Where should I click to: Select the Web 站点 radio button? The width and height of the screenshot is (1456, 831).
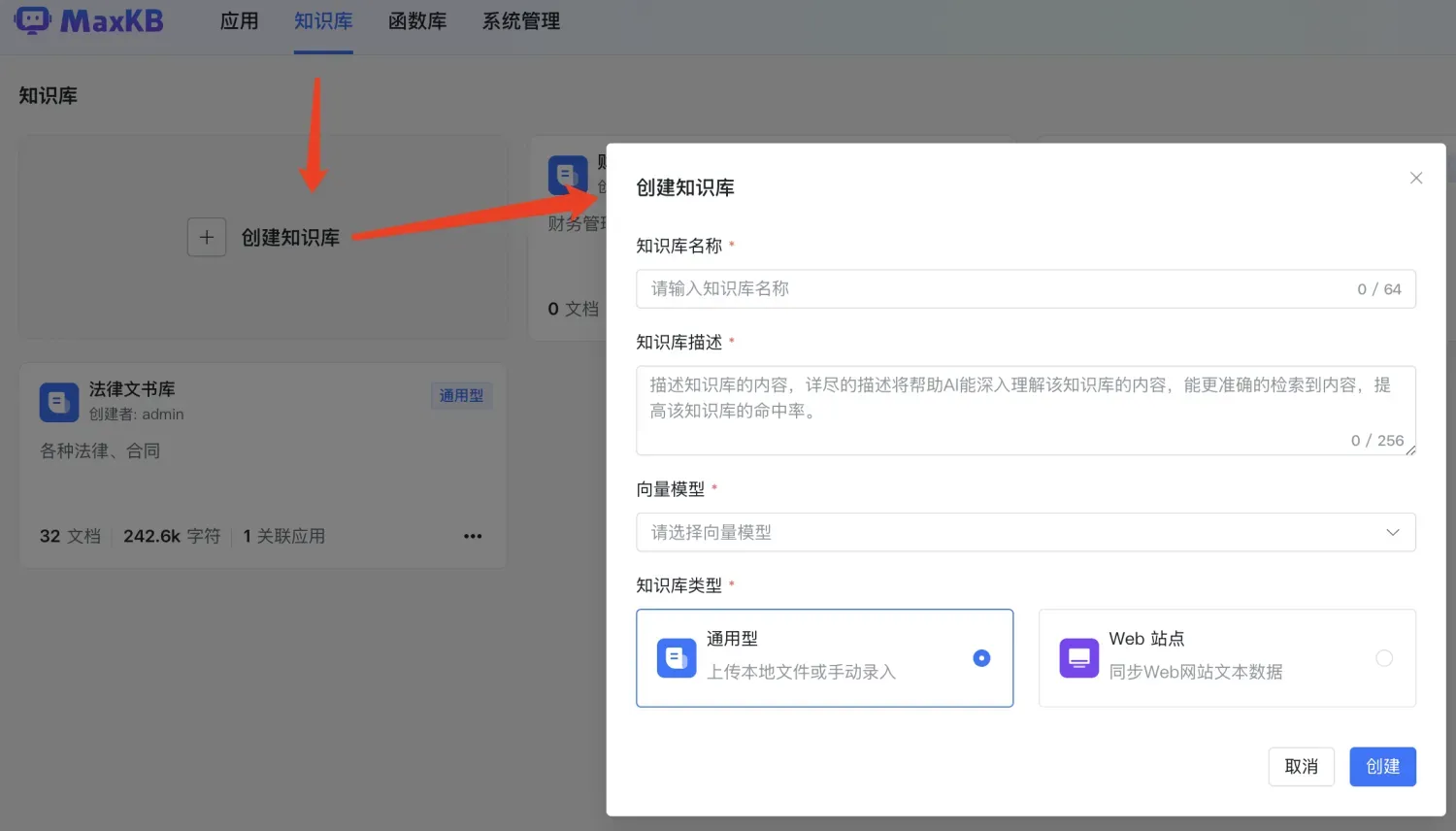click(x=1383, y=657)
